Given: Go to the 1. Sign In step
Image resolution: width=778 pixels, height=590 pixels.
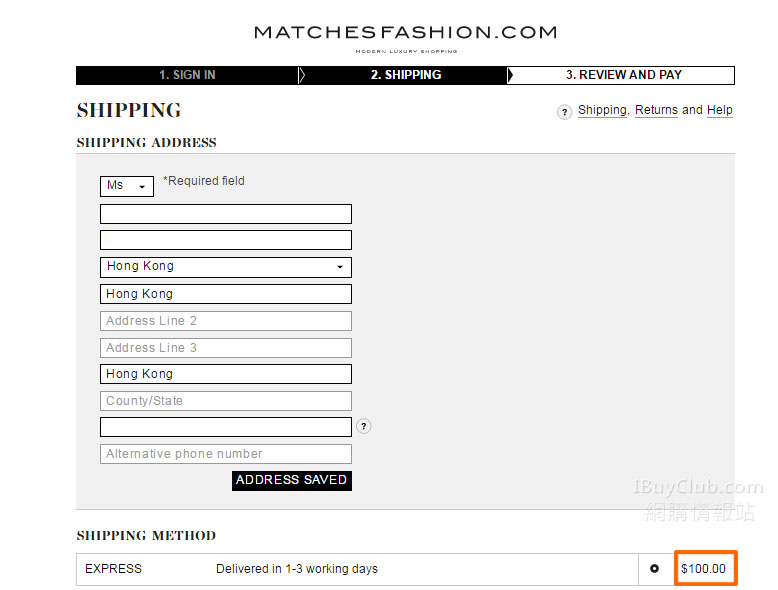Looking at the screenshot, I should pos(187,75).
